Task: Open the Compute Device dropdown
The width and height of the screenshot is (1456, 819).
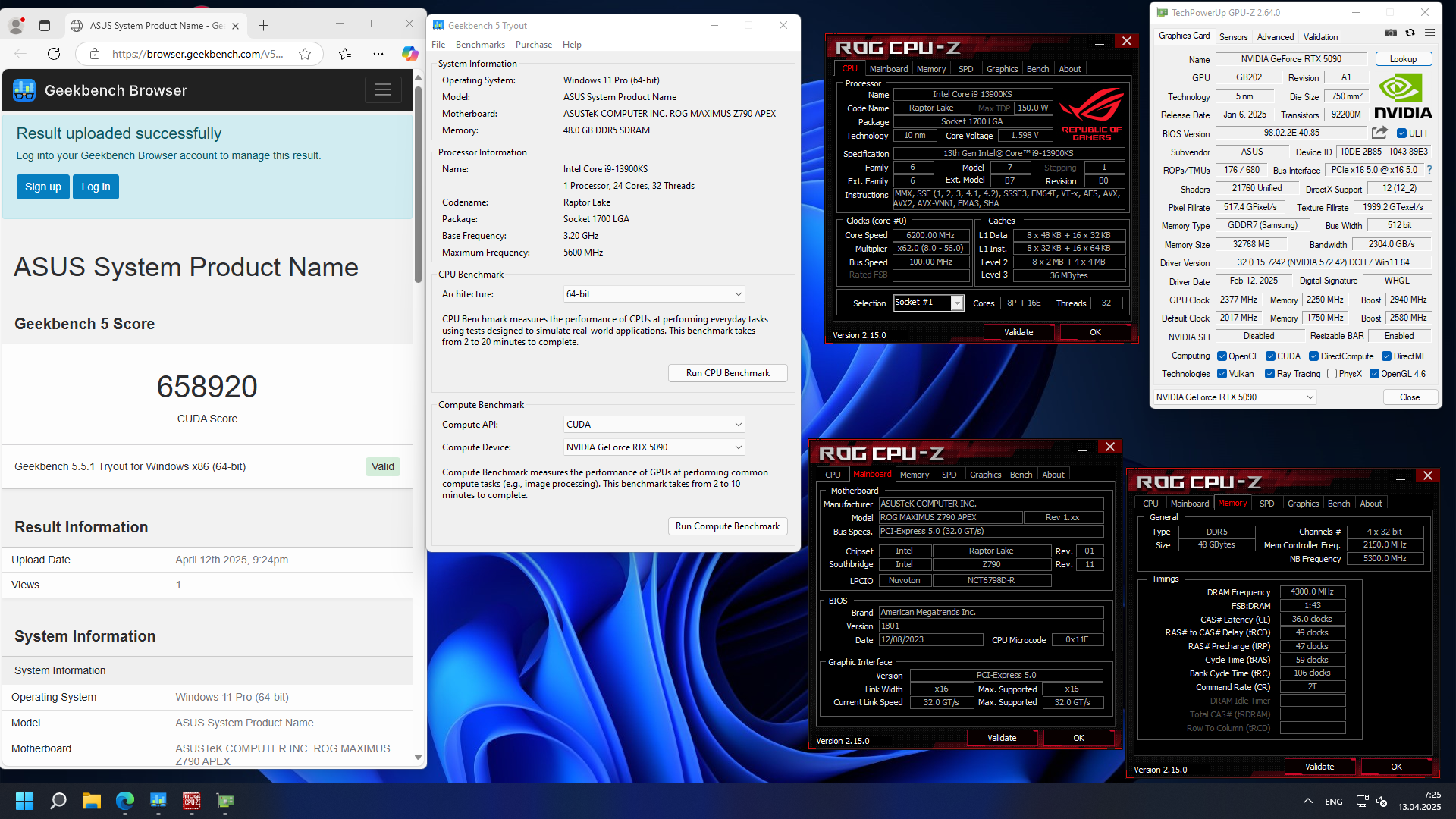Action: point(654,447)
